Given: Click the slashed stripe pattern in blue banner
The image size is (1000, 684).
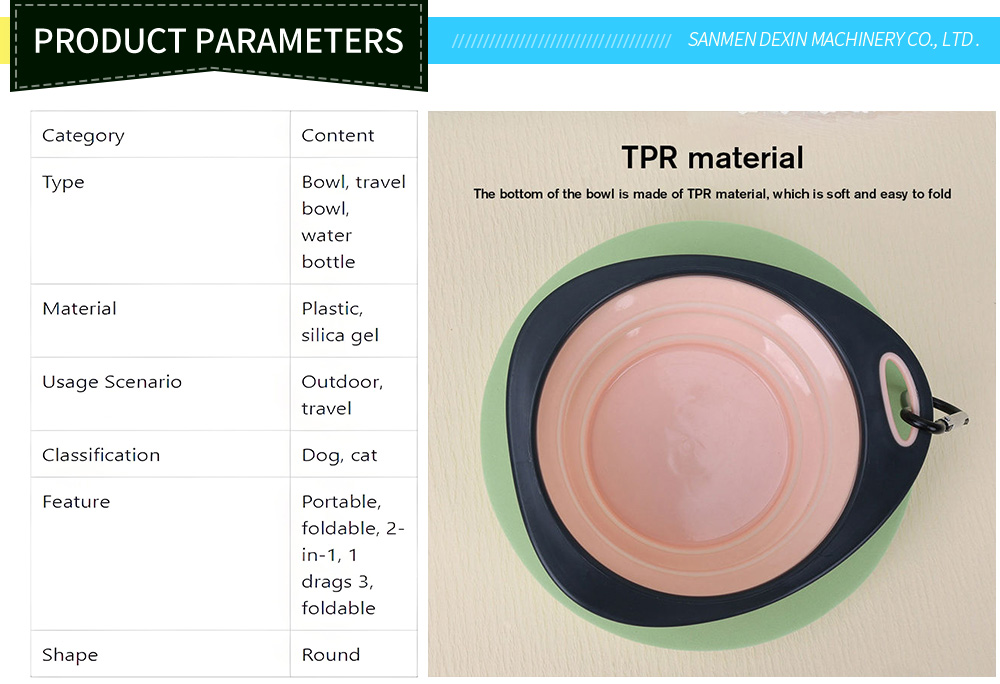Looking at the screenshot, I should [x=561, y=41].
